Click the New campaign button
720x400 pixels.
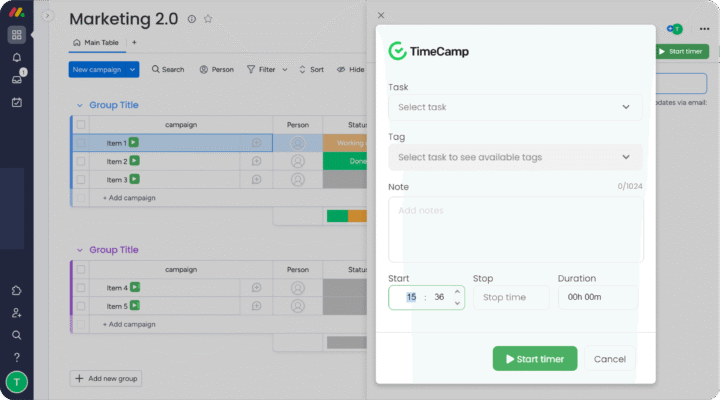click(97, 70)
